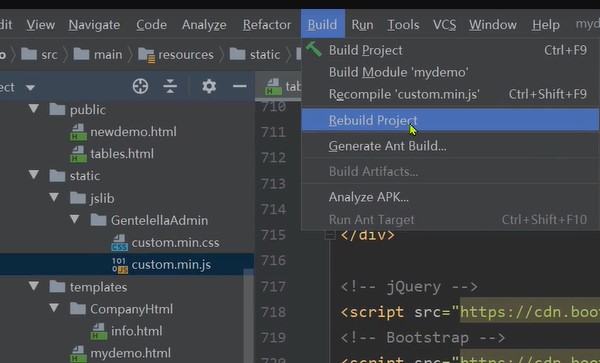Open the Run menu

pos(362,24)
